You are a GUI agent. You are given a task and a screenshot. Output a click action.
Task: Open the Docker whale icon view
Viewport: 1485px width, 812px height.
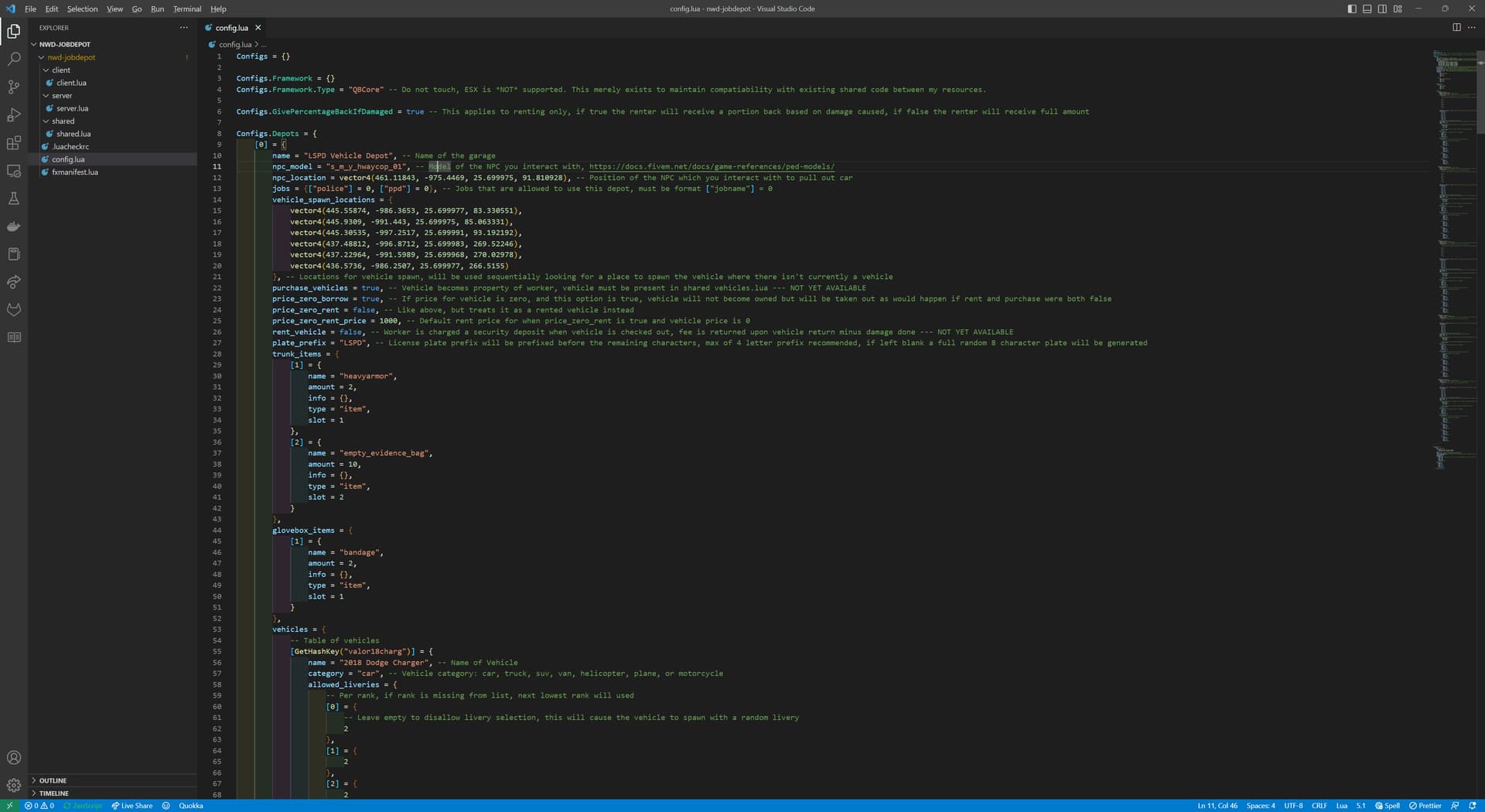point(14,227)
